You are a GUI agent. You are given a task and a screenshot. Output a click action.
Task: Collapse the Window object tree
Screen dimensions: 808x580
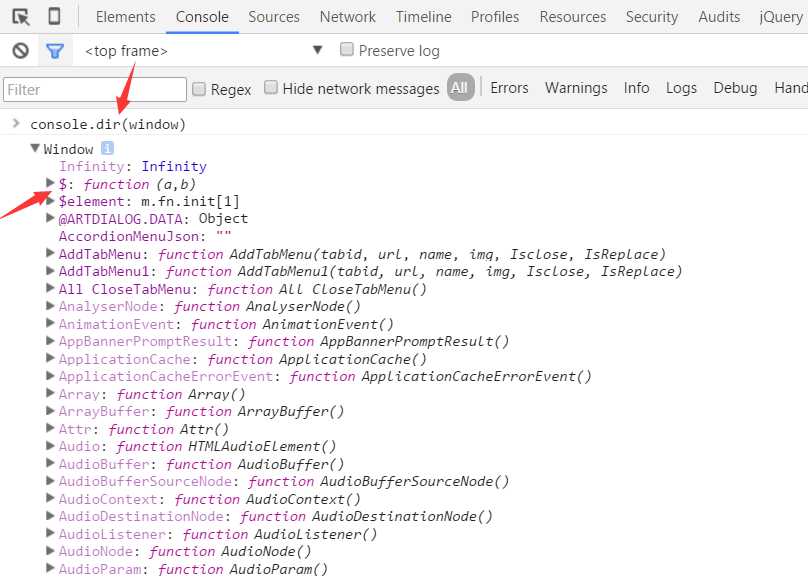[35, 148]
